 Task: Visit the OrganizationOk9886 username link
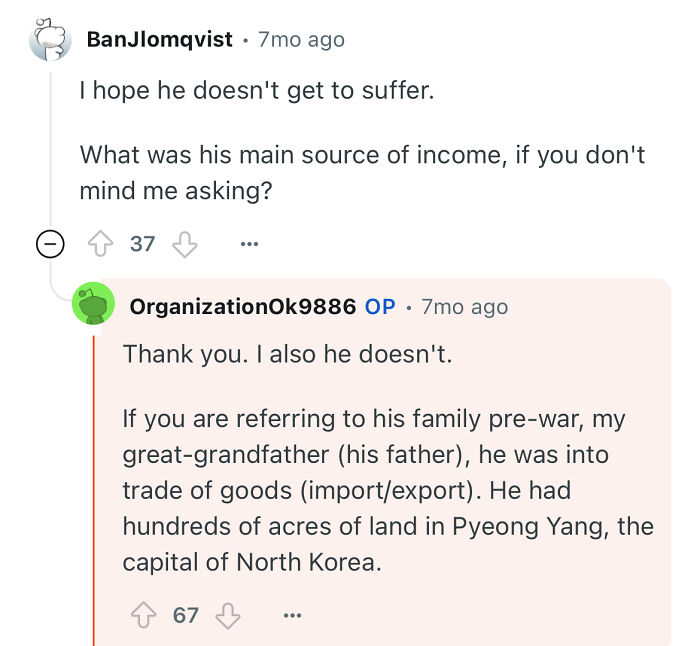point(243,307)
